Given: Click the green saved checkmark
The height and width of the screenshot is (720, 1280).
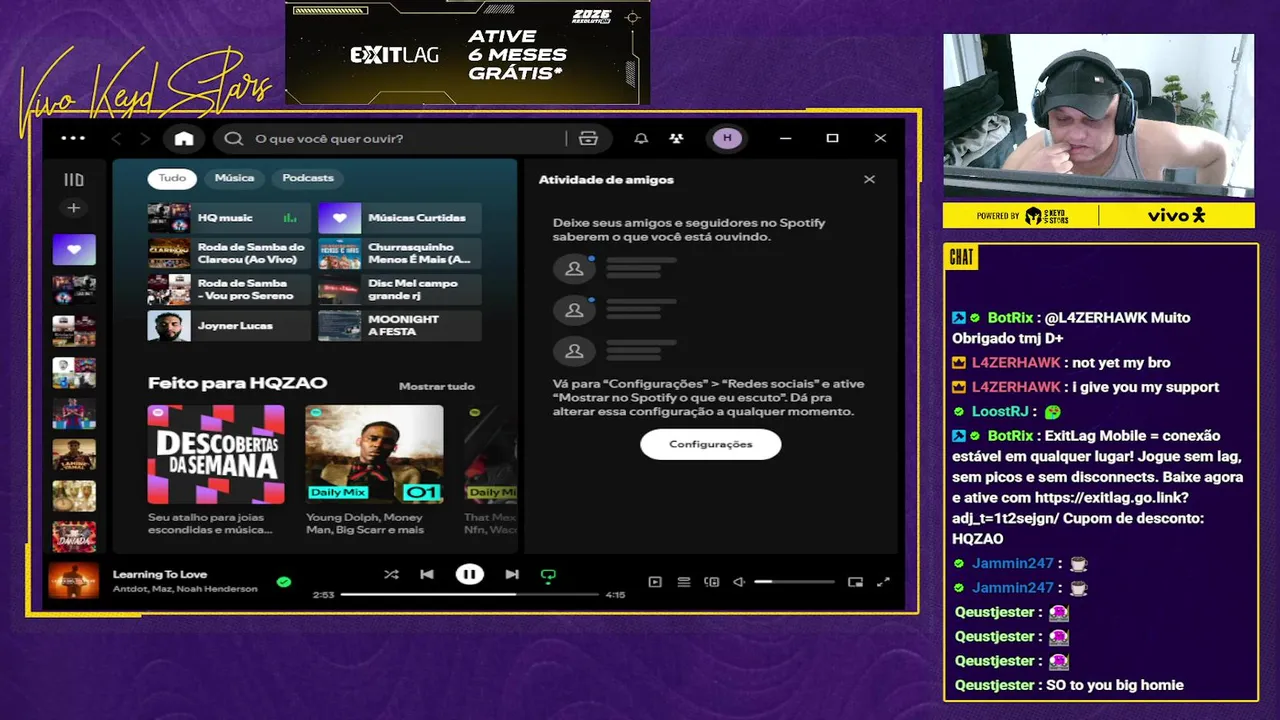Looking at the screenshot, I should [284, 581].
